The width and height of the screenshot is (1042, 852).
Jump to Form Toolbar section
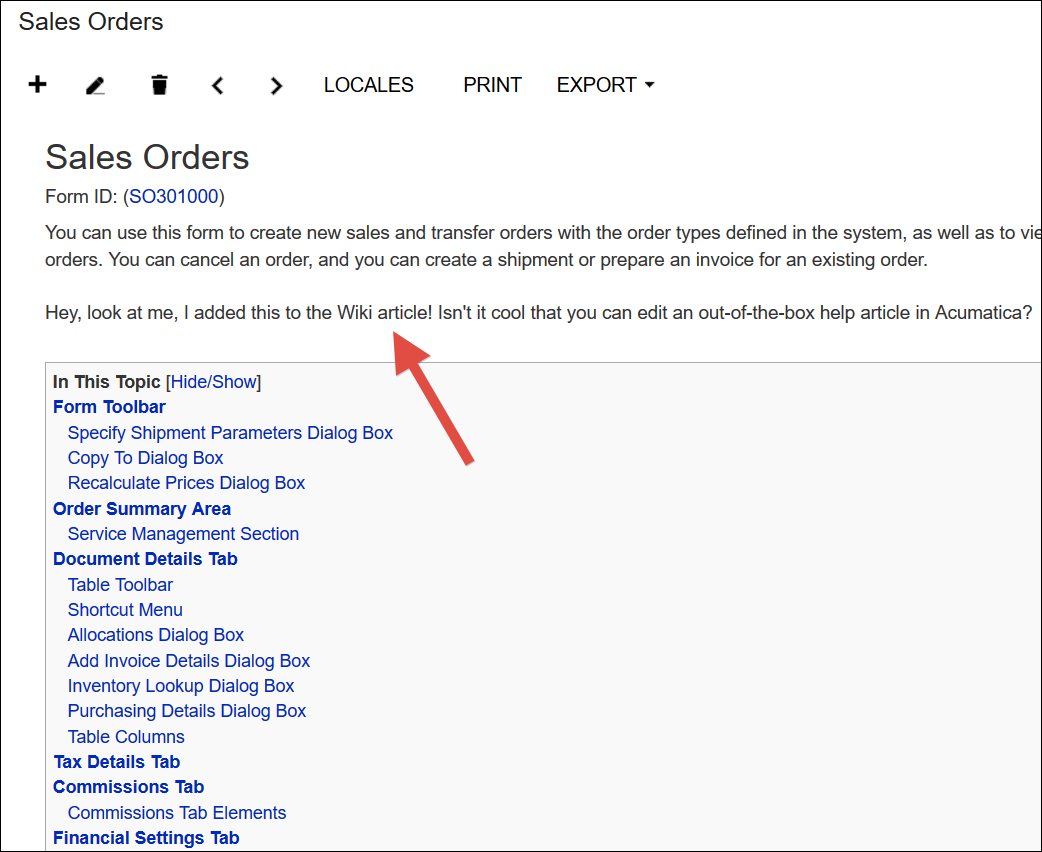(109, 407)
